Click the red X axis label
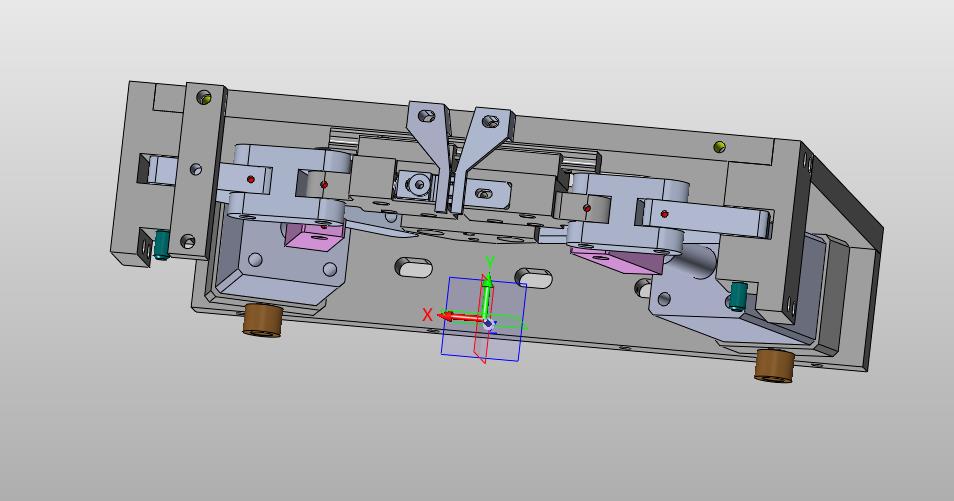954x501 pixels. (x=427, y=315)
